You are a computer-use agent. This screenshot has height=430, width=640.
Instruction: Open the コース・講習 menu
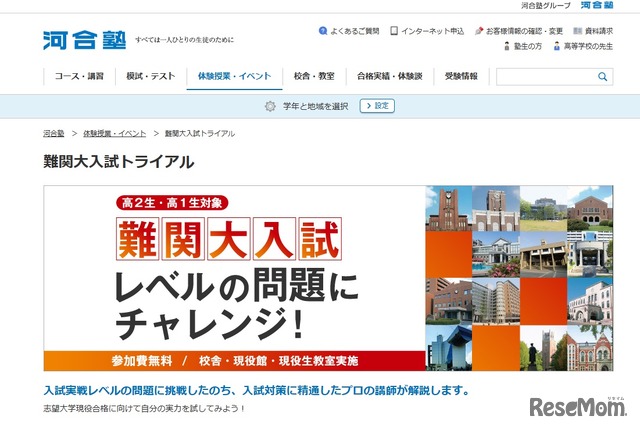pyautogui.click(x=79, y=76)
